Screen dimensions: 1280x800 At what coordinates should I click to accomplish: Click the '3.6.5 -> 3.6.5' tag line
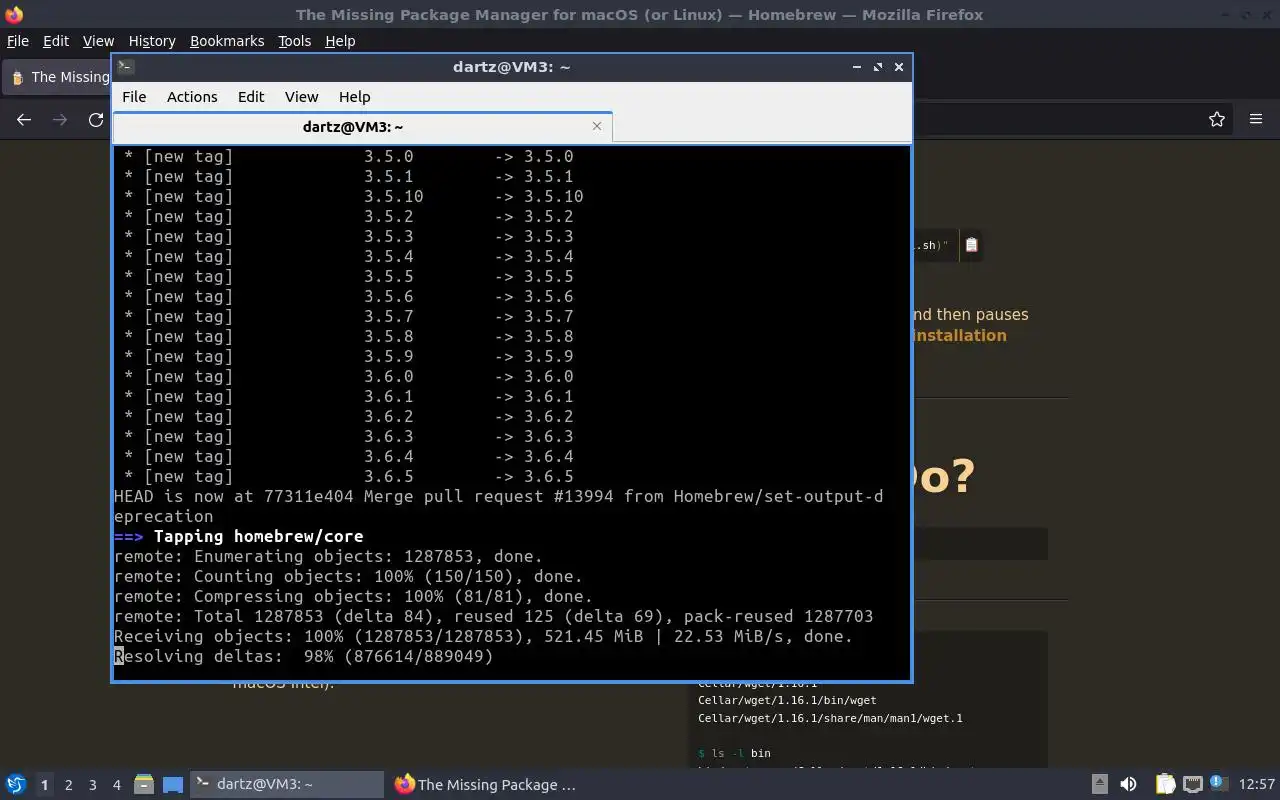click(x=348, y=476)
